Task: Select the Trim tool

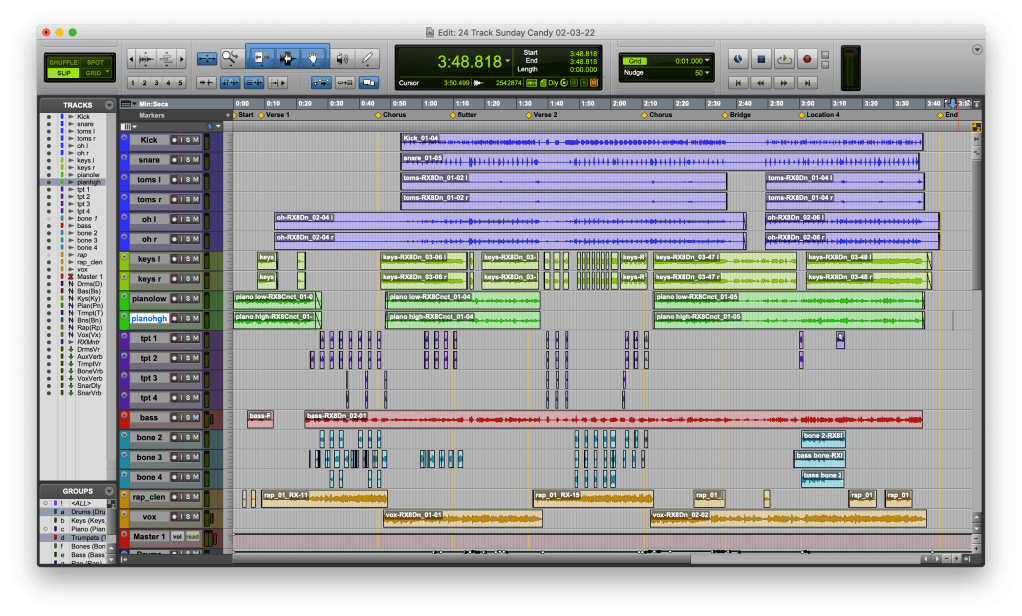Action: pos(260,58)
